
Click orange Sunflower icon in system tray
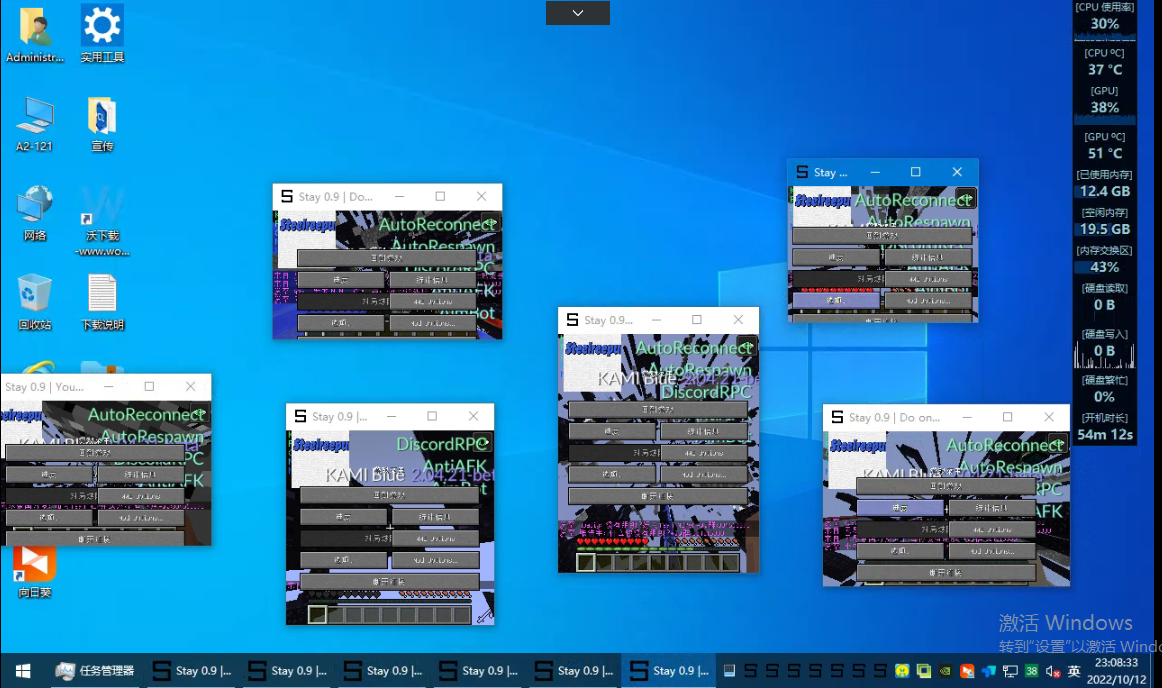click(x=967, y=671)
